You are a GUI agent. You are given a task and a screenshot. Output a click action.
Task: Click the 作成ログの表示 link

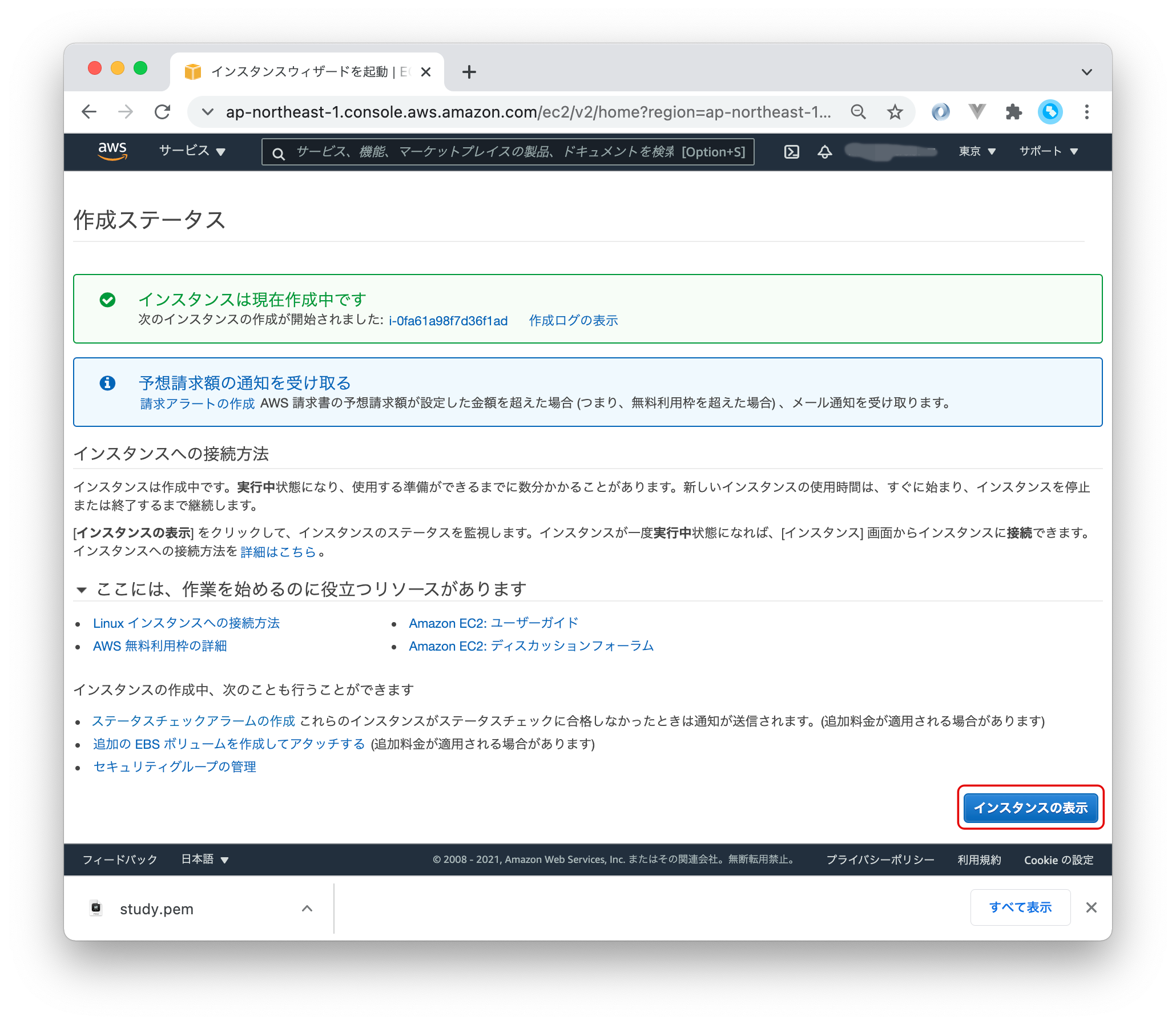click(x=573, y=321)
